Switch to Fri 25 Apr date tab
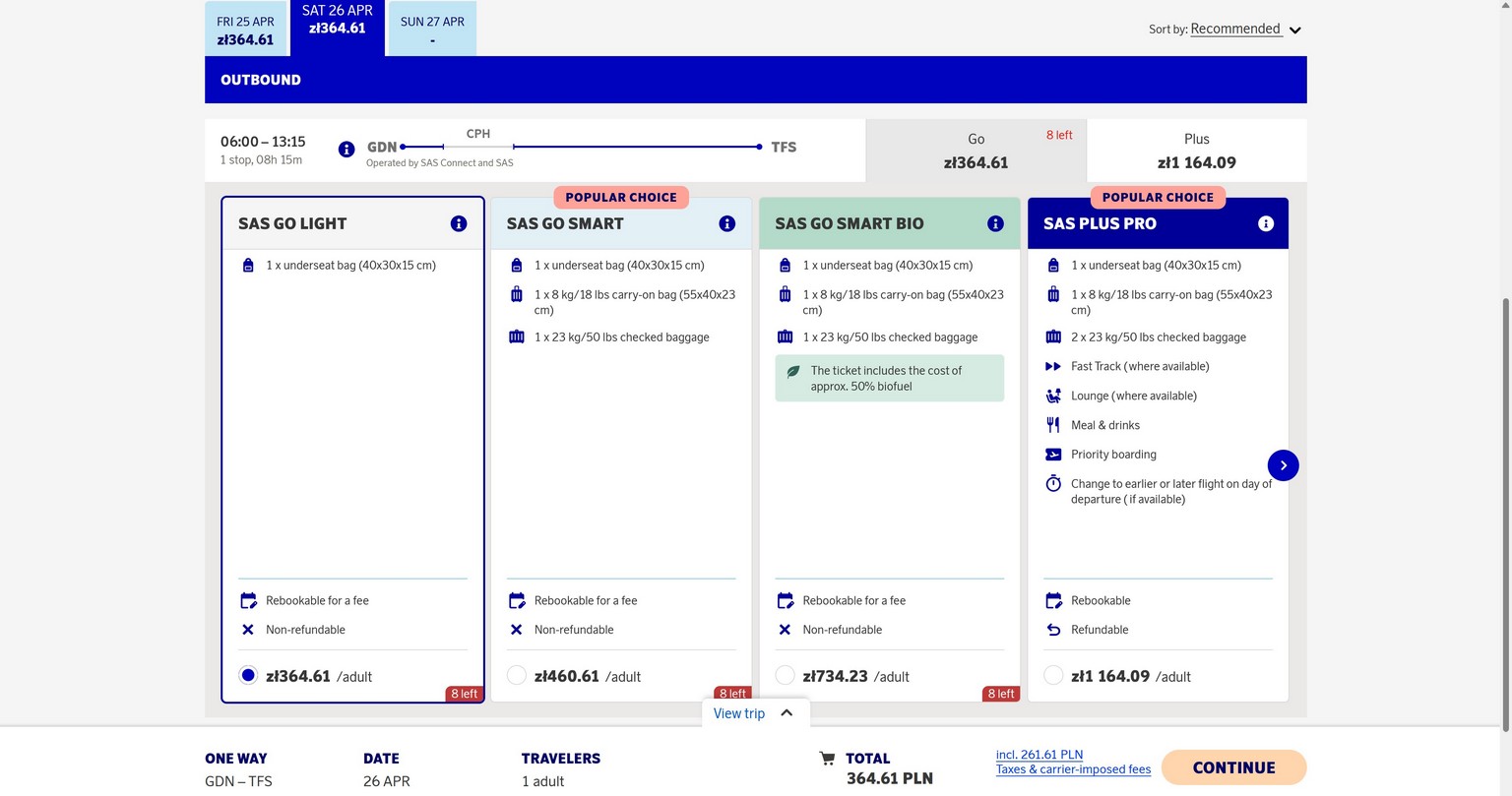The width and height of the screenshot is (1512, 796). [246, 30]
